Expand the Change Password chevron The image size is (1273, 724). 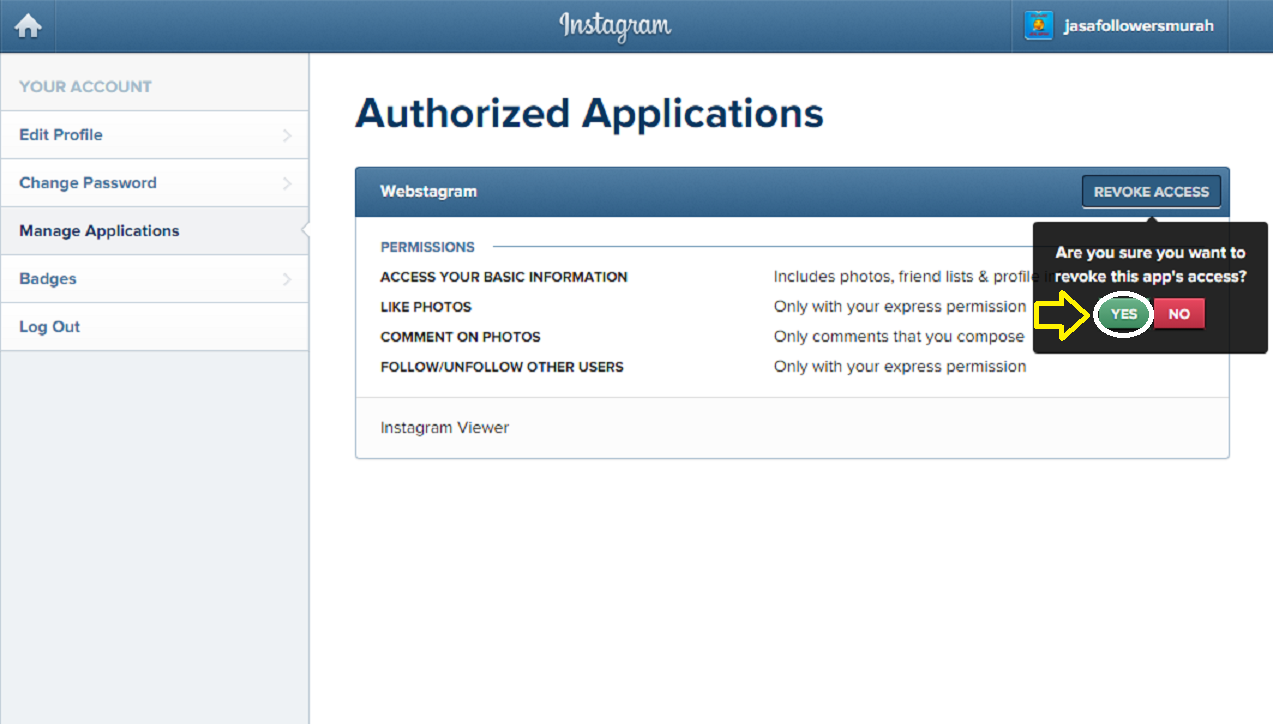(x=287, y=183)
